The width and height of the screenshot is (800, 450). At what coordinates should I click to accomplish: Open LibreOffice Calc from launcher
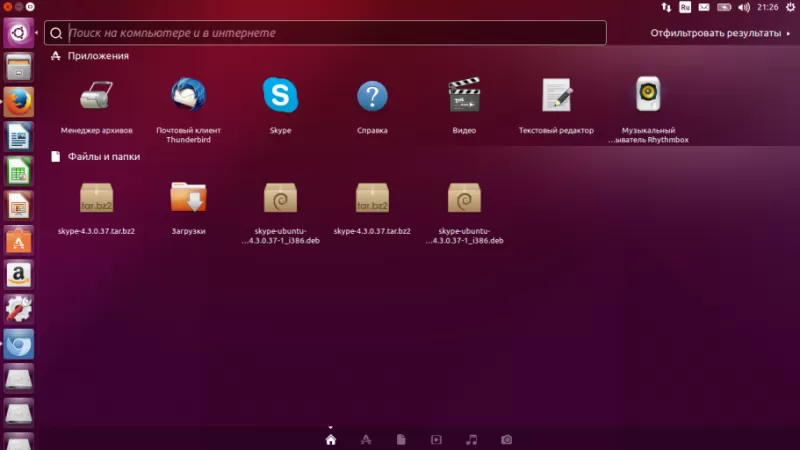click(18, 171)
